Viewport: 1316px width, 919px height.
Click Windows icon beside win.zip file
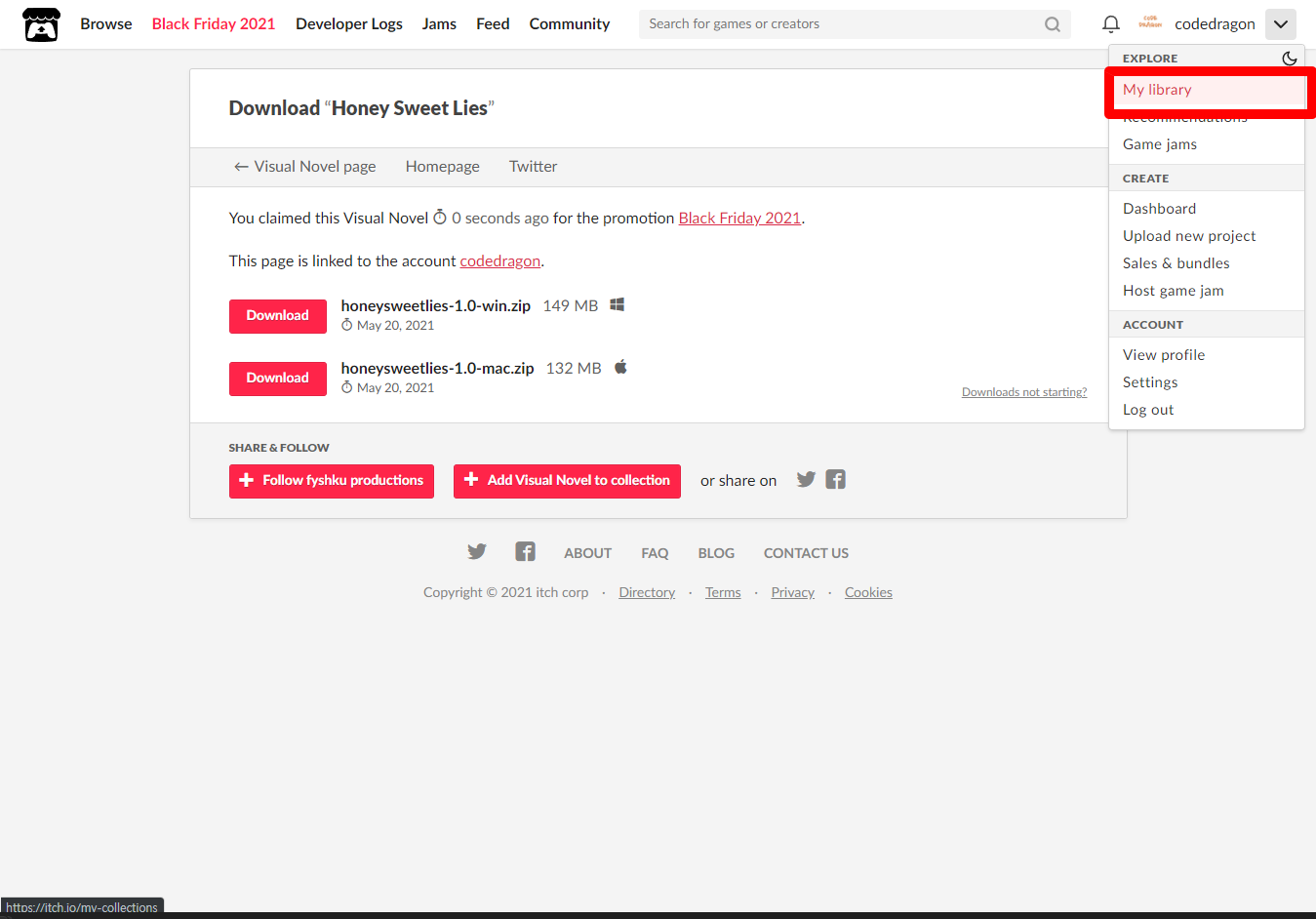tap(617, 305)
